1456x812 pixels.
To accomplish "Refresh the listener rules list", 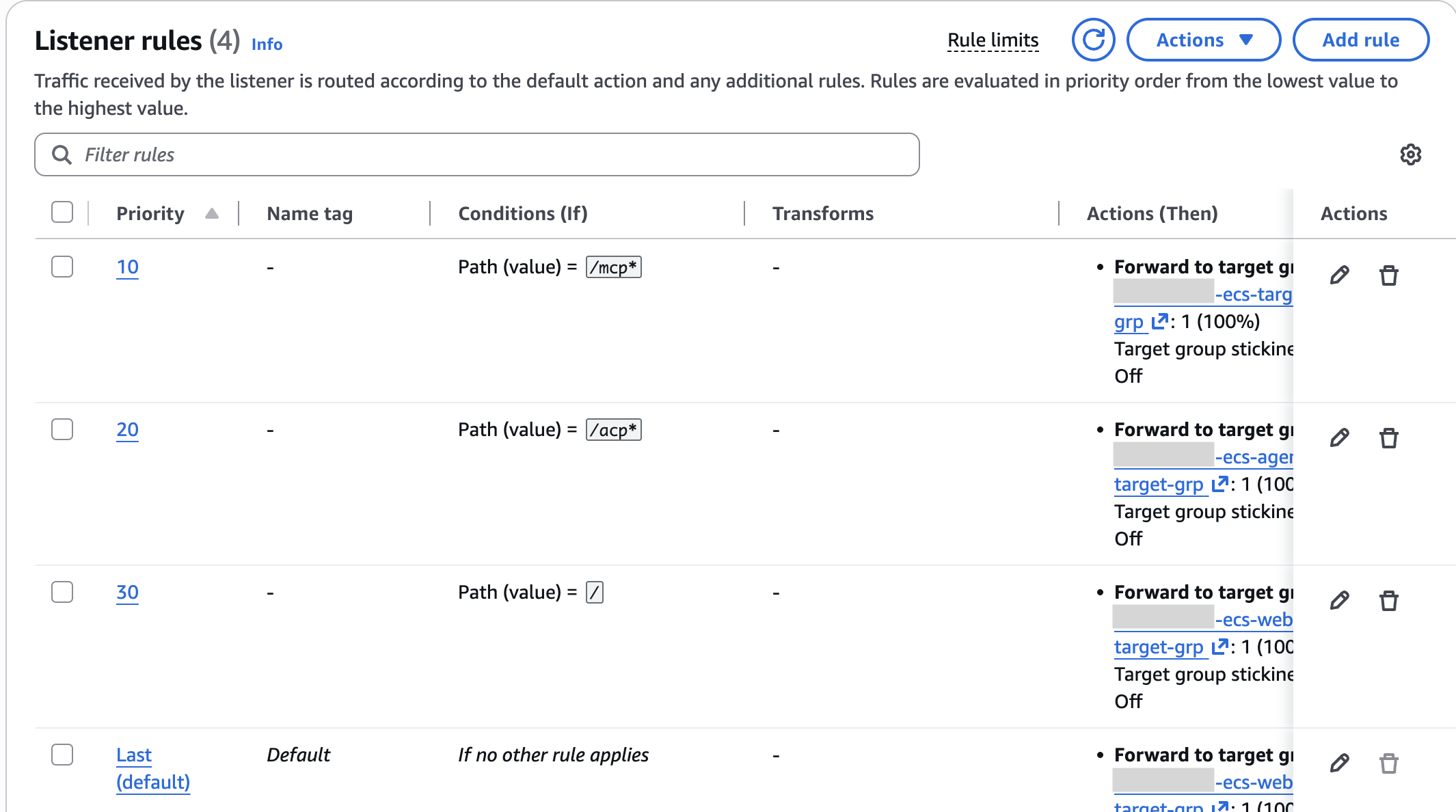I will [1093, 40].
